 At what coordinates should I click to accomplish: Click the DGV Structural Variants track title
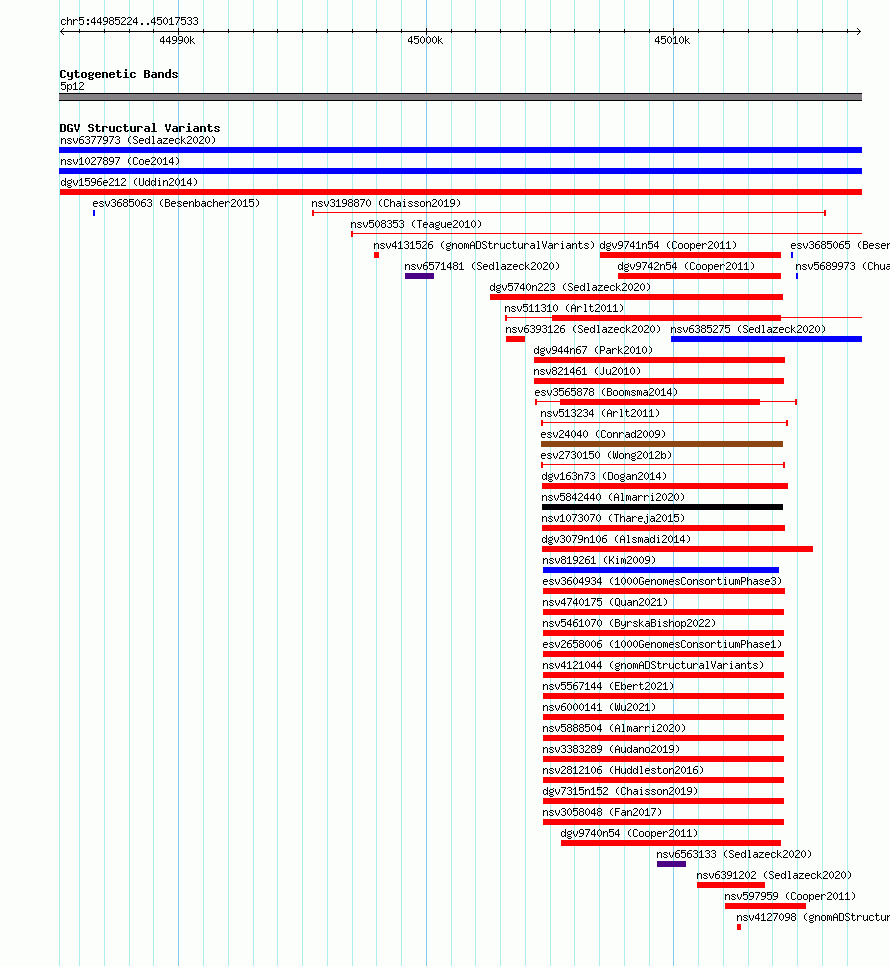coord(140,128)
